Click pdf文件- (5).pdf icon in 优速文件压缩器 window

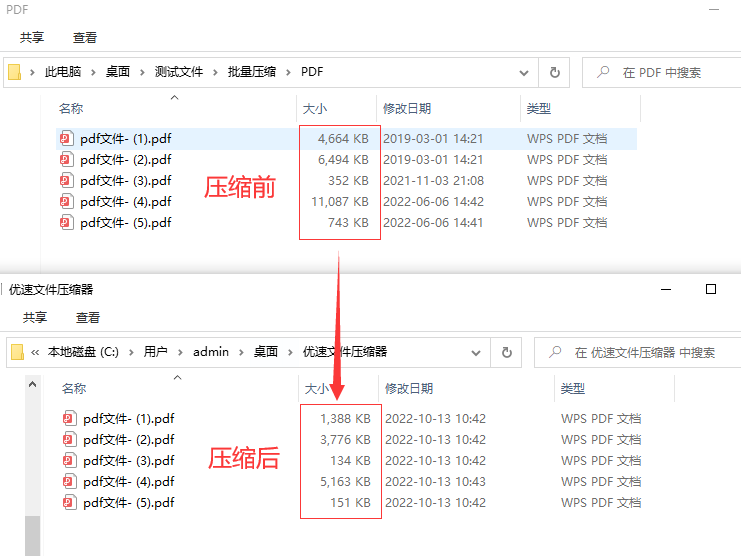pyautogui.click(x=69, y=503)
